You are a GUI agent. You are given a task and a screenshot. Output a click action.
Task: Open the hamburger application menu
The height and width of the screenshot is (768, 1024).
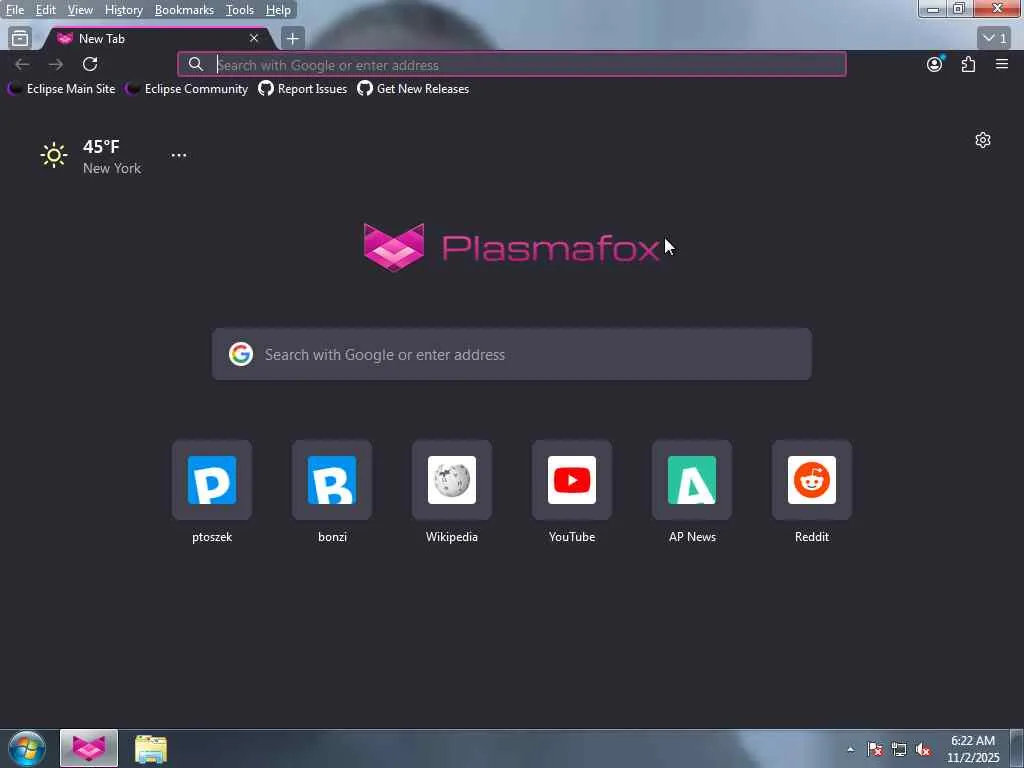click(1002, 64)
